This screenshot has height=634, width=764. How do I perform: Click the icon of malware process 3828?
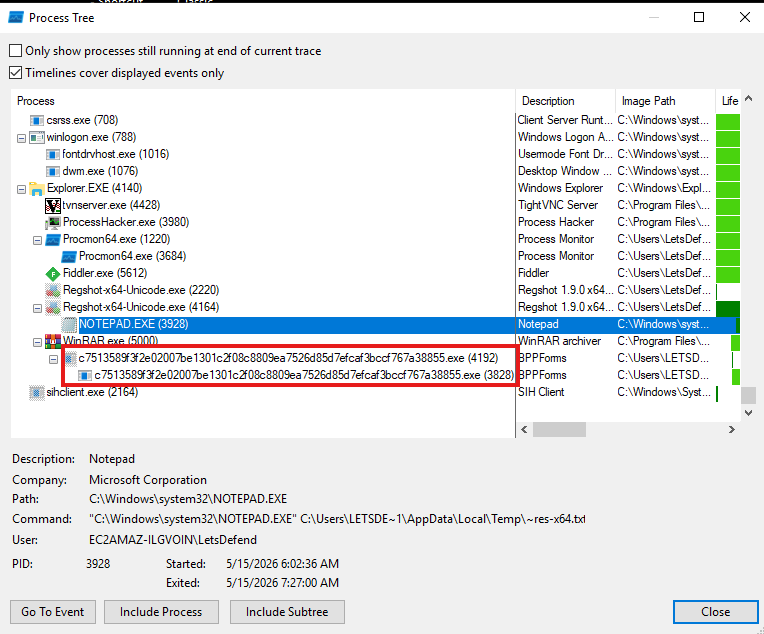coord(85,376)
